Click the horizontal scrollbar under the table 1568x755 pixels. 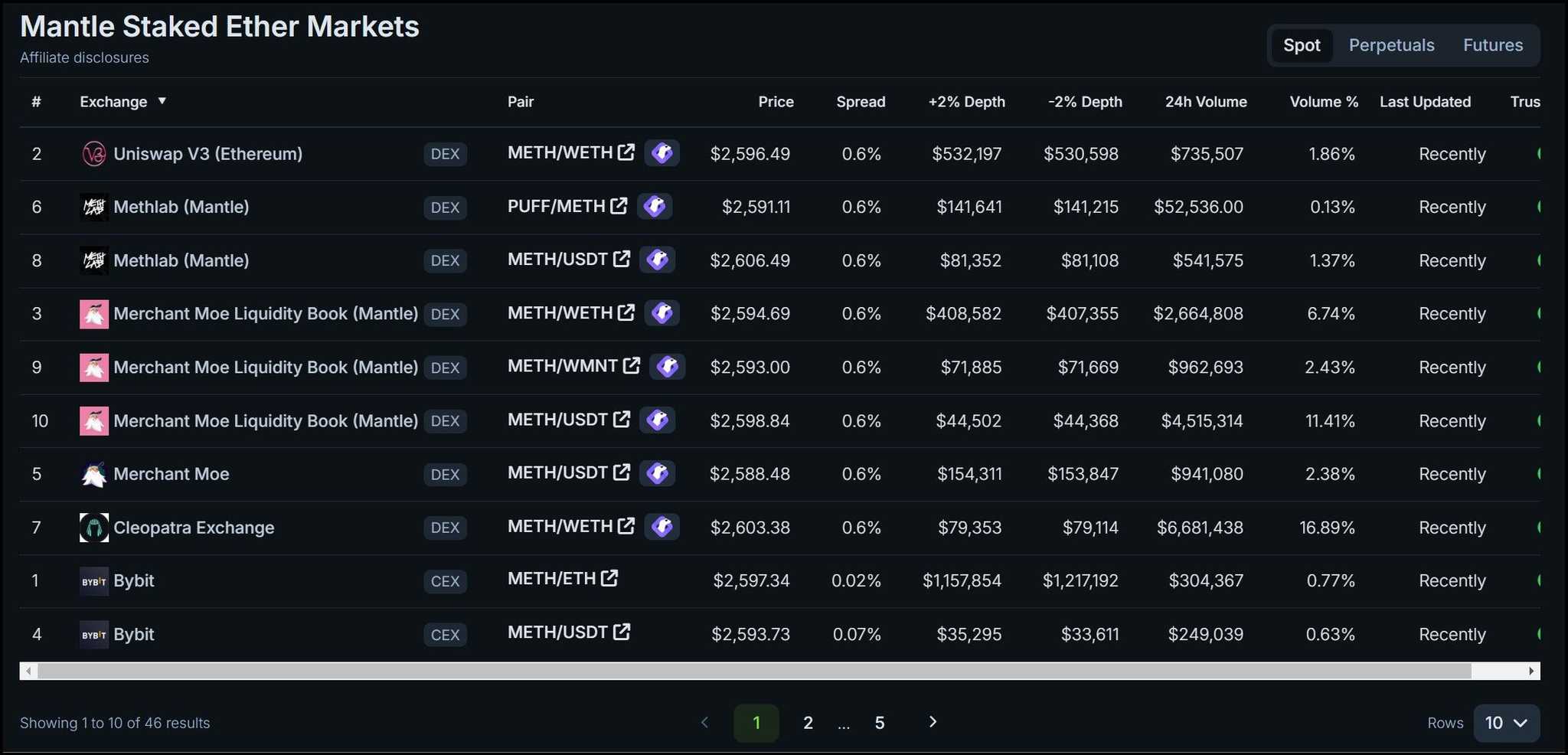pos(754,672)
